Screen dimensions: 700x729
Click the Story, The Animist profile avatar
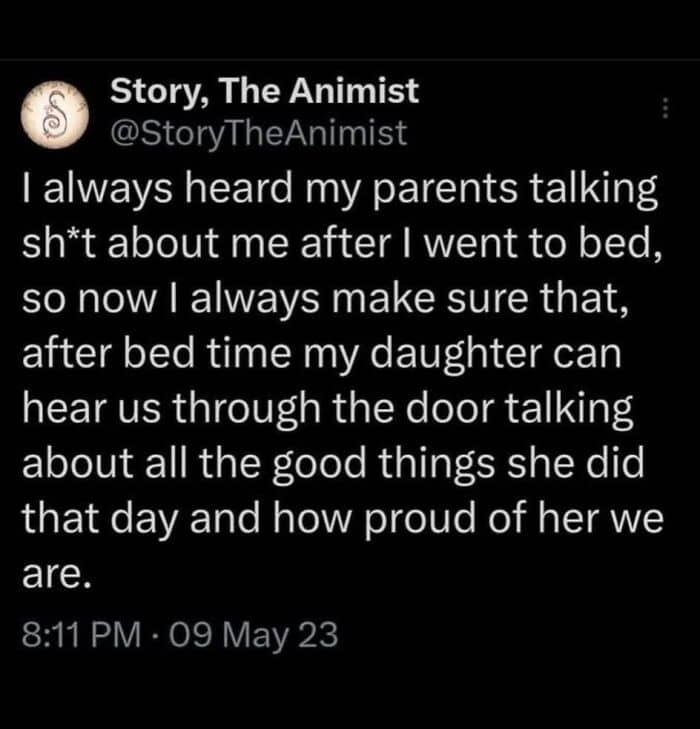pos(55,114)
